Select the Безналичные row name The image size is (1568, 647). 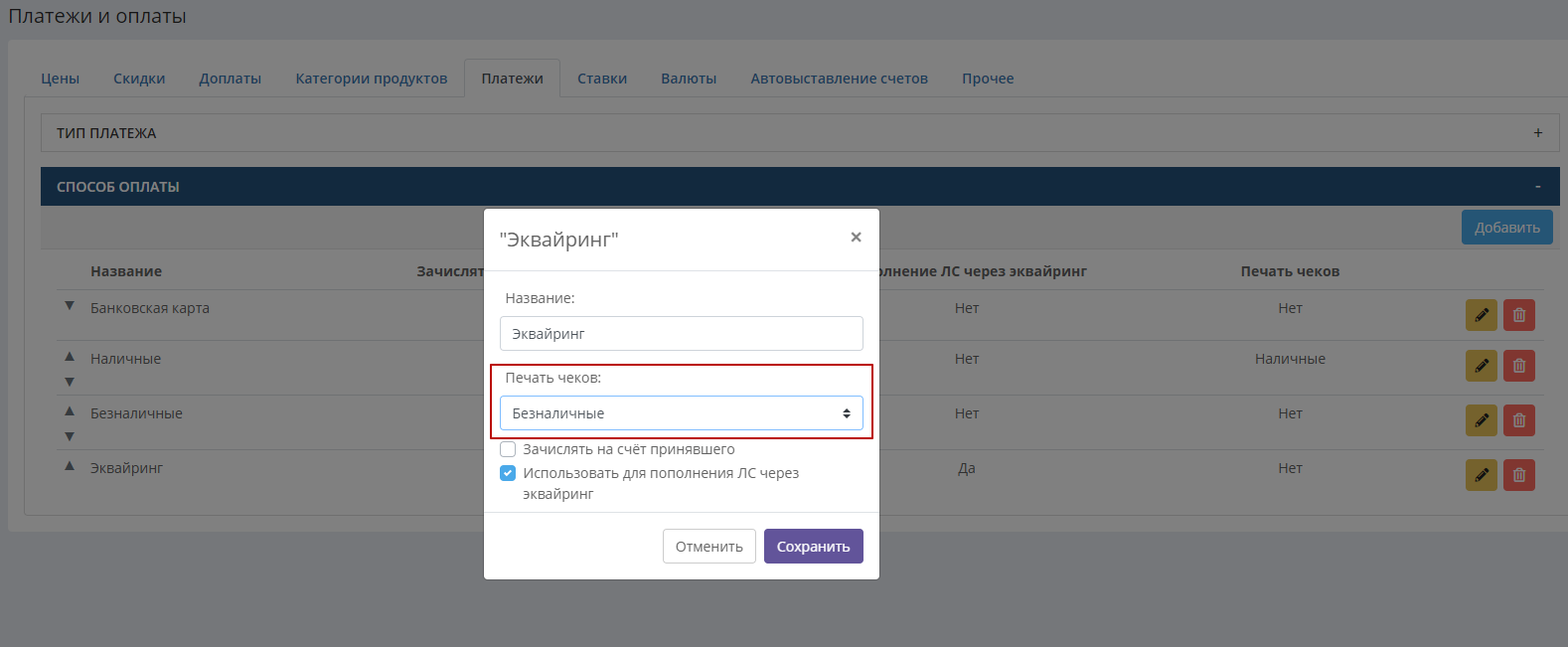[136, 413]
